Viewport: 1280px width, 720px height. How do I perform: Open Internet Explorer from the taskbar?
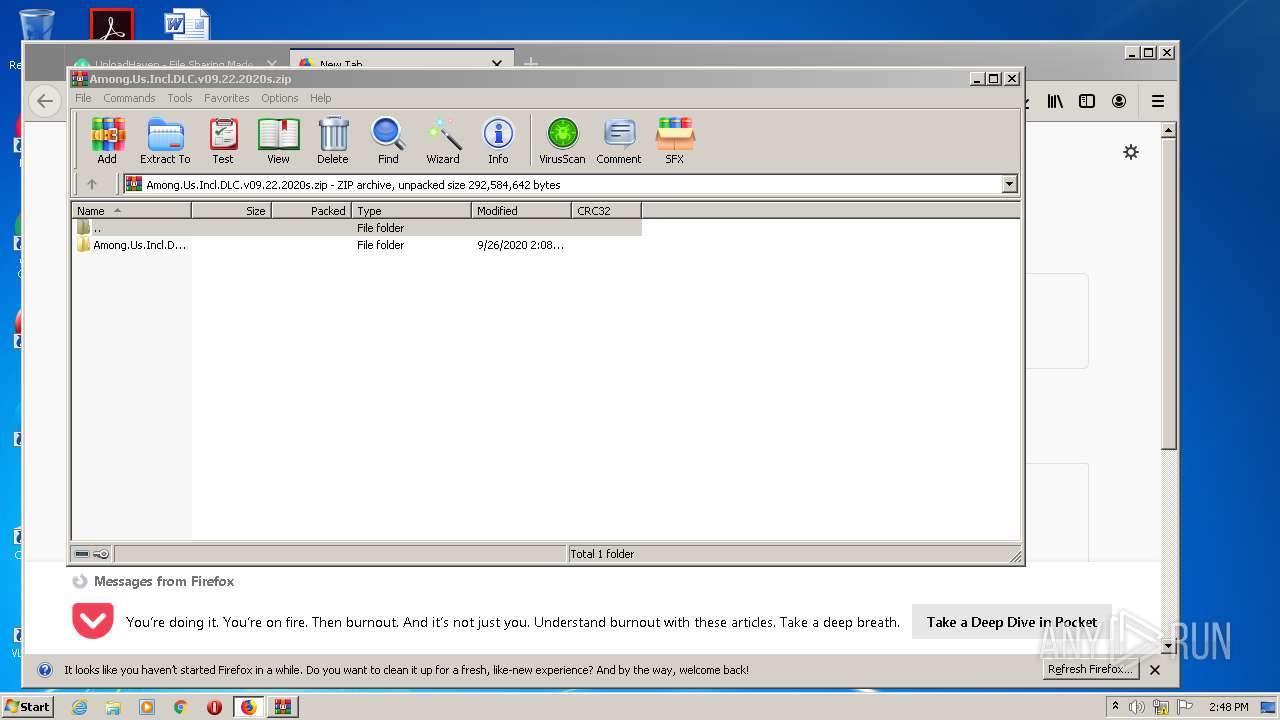point(79,707)
